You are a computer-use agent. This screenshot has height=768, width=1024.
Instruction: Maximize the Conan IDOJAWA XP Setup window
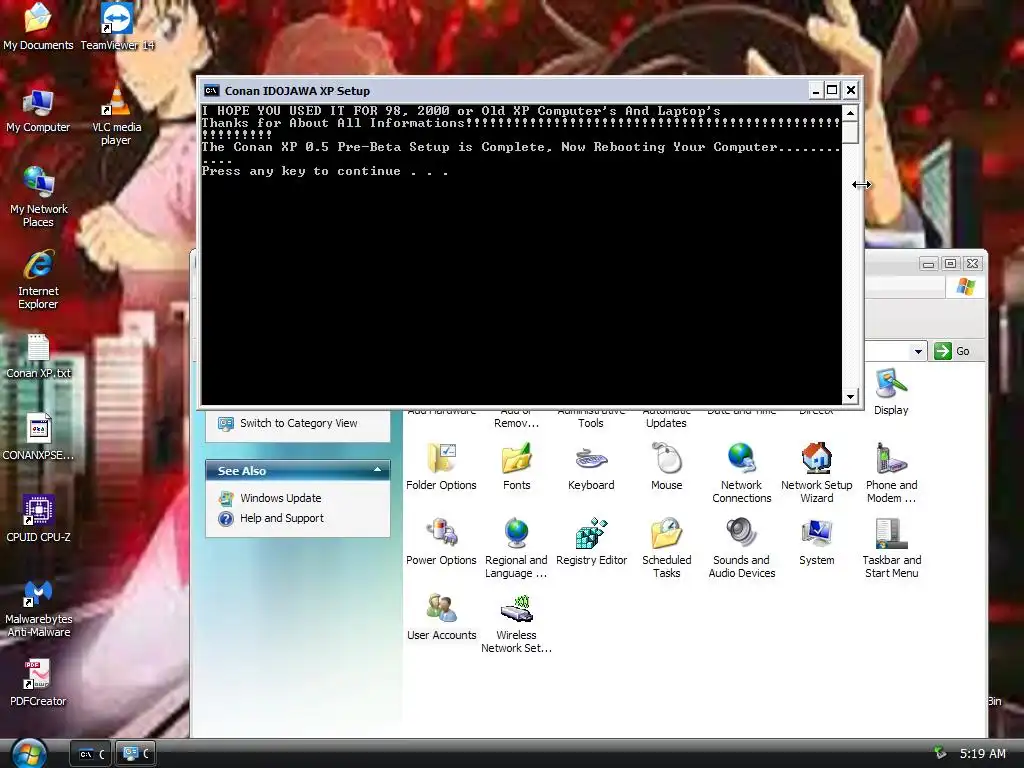coord(832,90)
